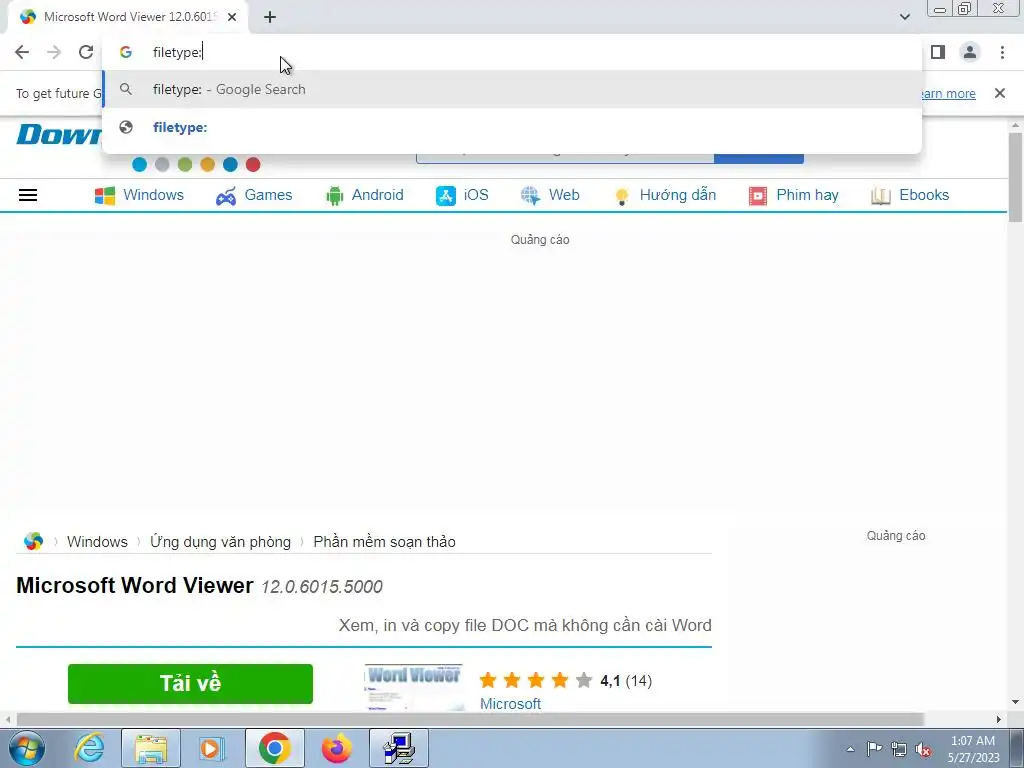
Task: Open the network computers taskbar app
Action: click(x=399, y=748)
